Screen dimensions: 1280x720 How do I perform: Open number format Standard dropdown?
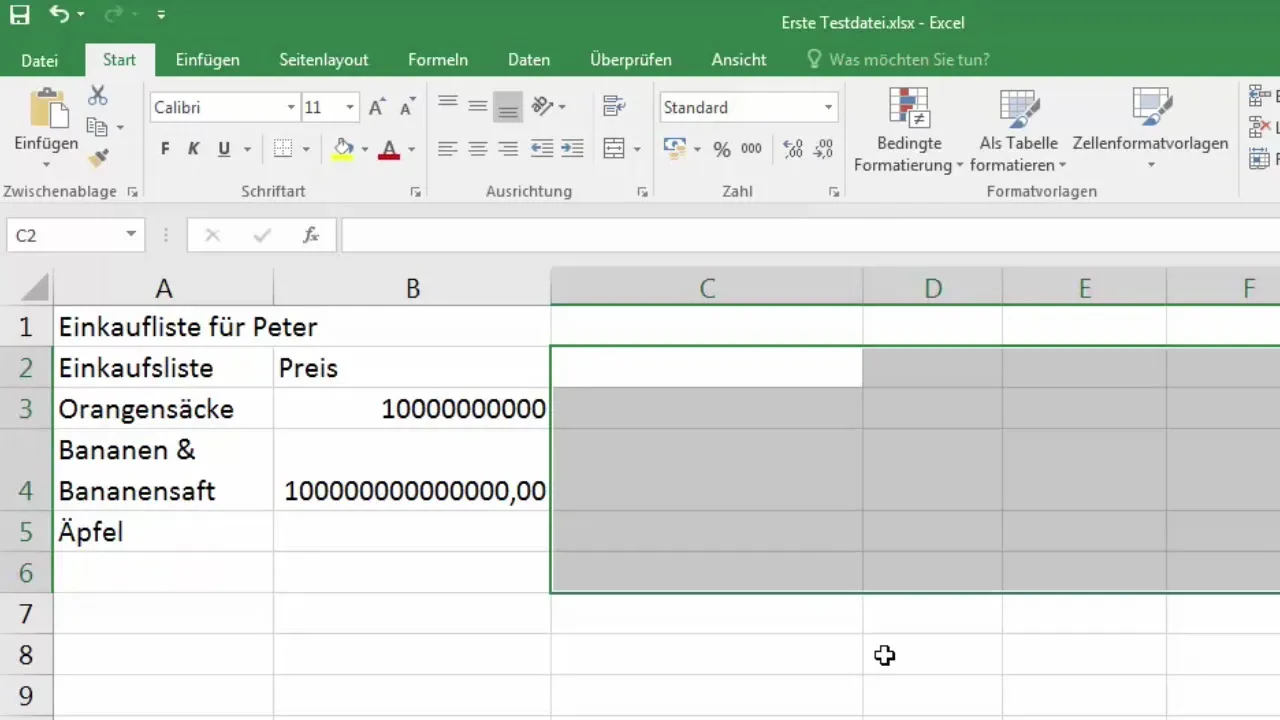click(x=828, y=107)
